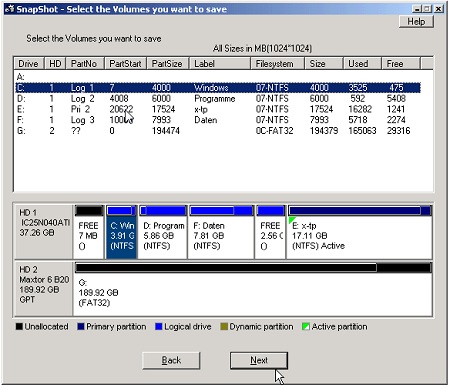Select the C: Windows volume row
Viewport: 450px width, 388px height.
[218, 88]
